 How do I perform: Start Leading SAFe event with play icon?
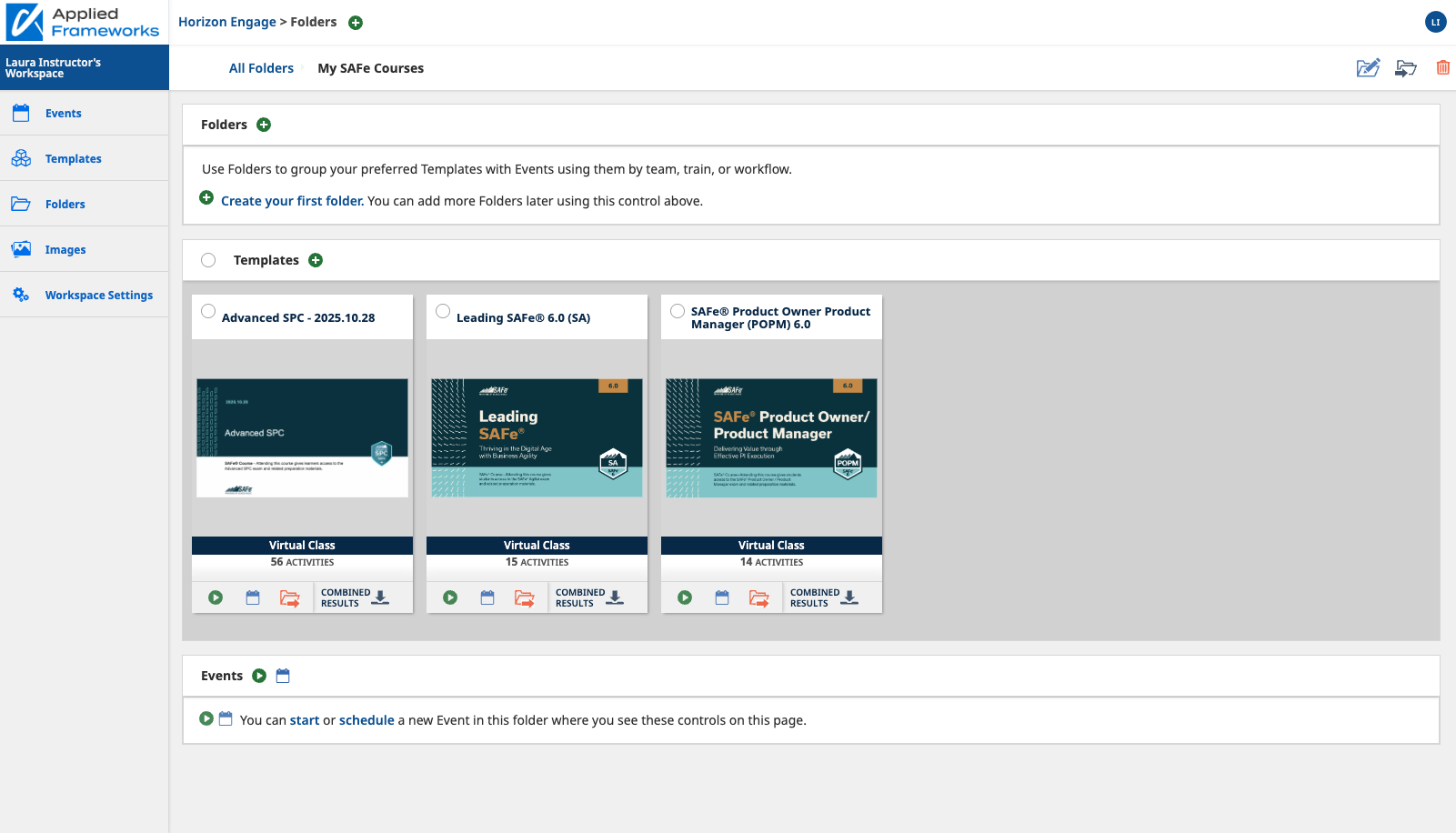click(x=450, y=597)
